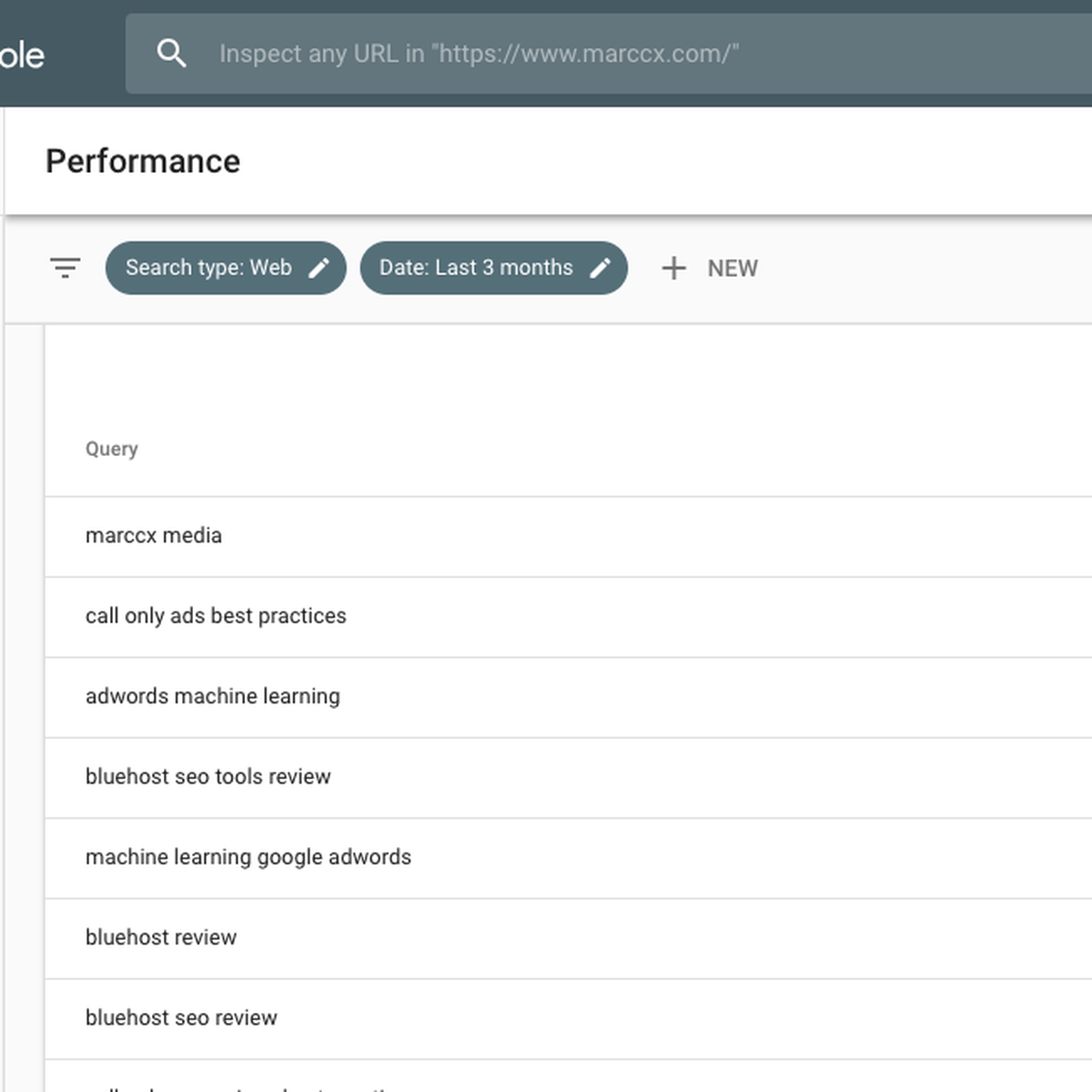This screenshot has height=1092, width=1092.
Task: Edit Date filter pencil icon
Action: click(601, 268)
